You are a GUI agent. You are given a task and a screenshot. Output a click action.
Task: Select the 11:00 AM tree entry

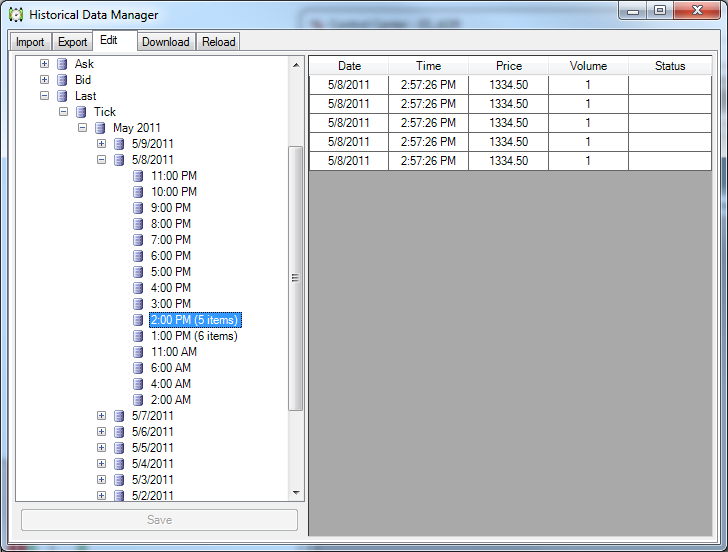[174, 352]
